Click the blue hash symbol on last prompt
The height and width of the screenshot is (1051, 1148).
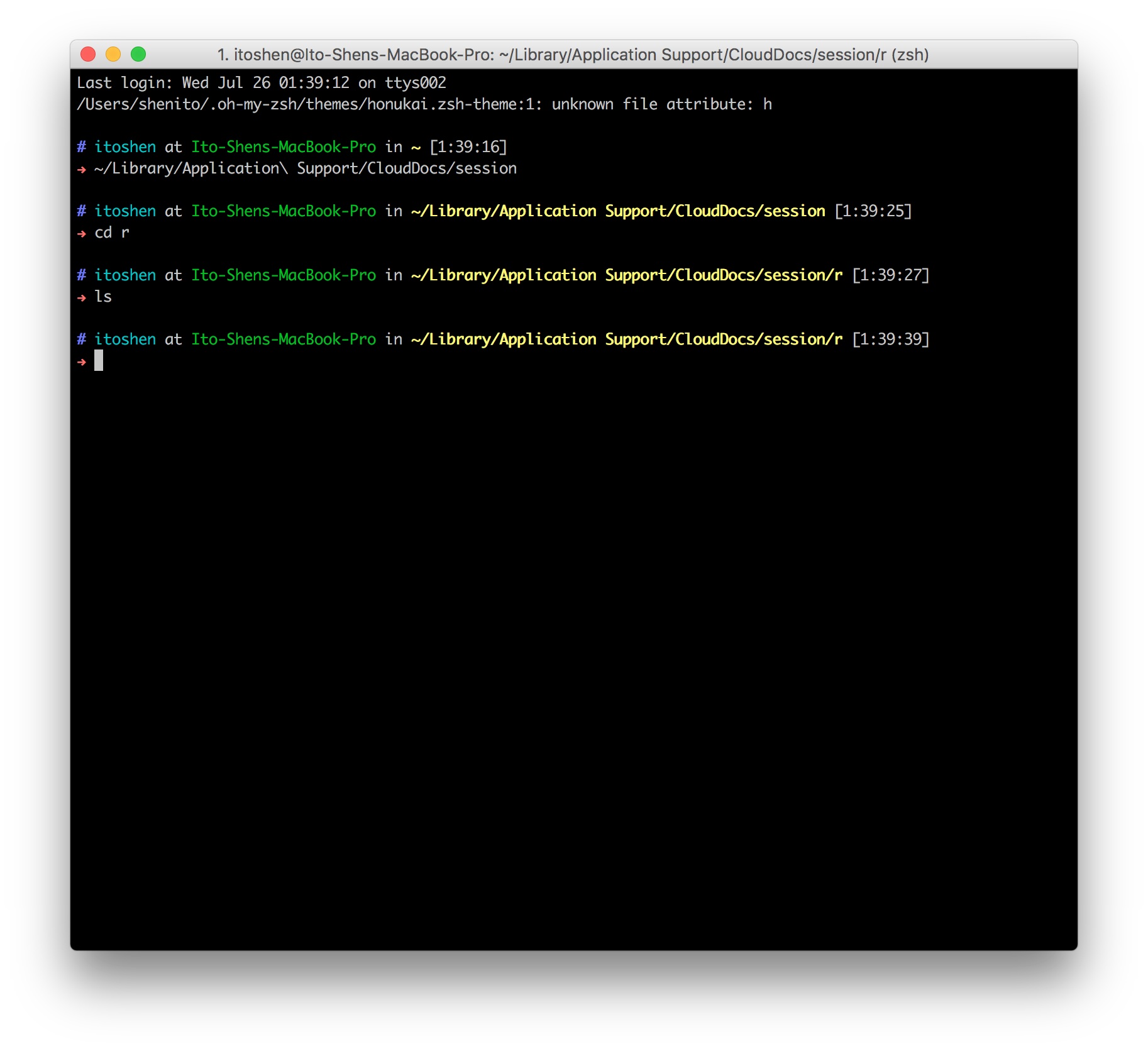click(x=82, y=339)
